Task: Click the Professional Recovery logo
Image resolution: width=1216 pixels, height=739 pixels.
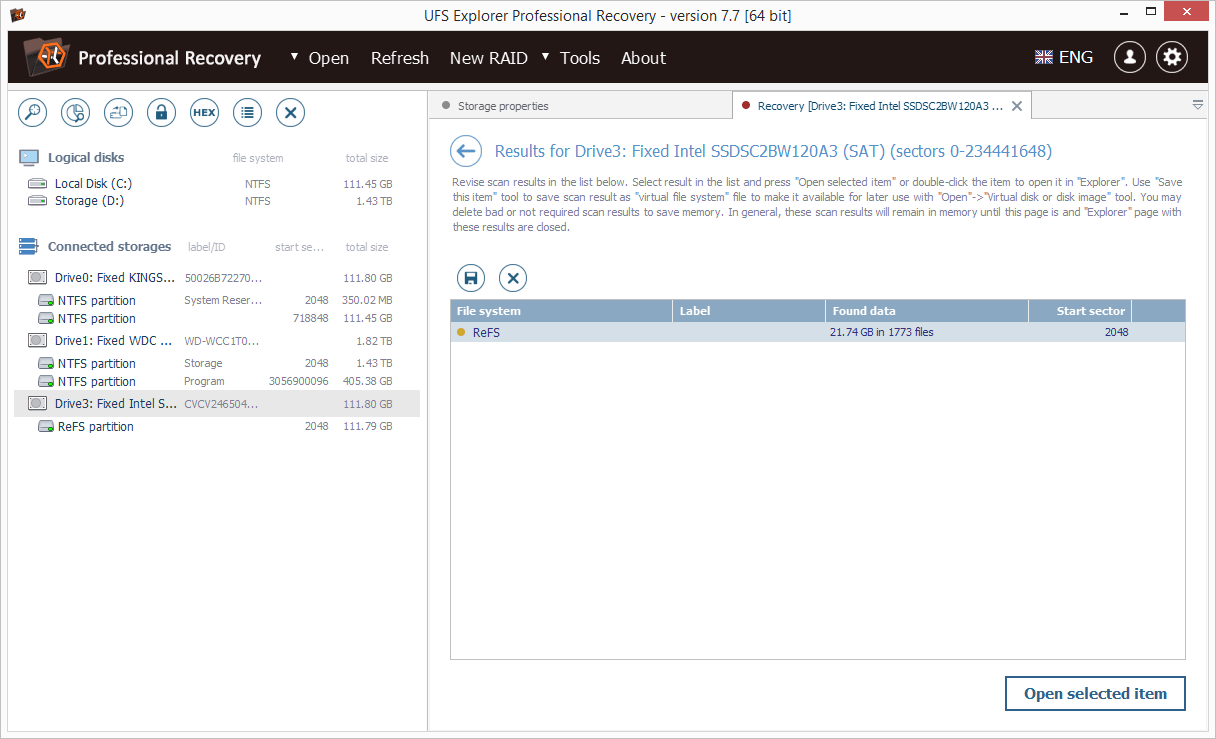Action: pyautogui.click(x=46, y=58)
